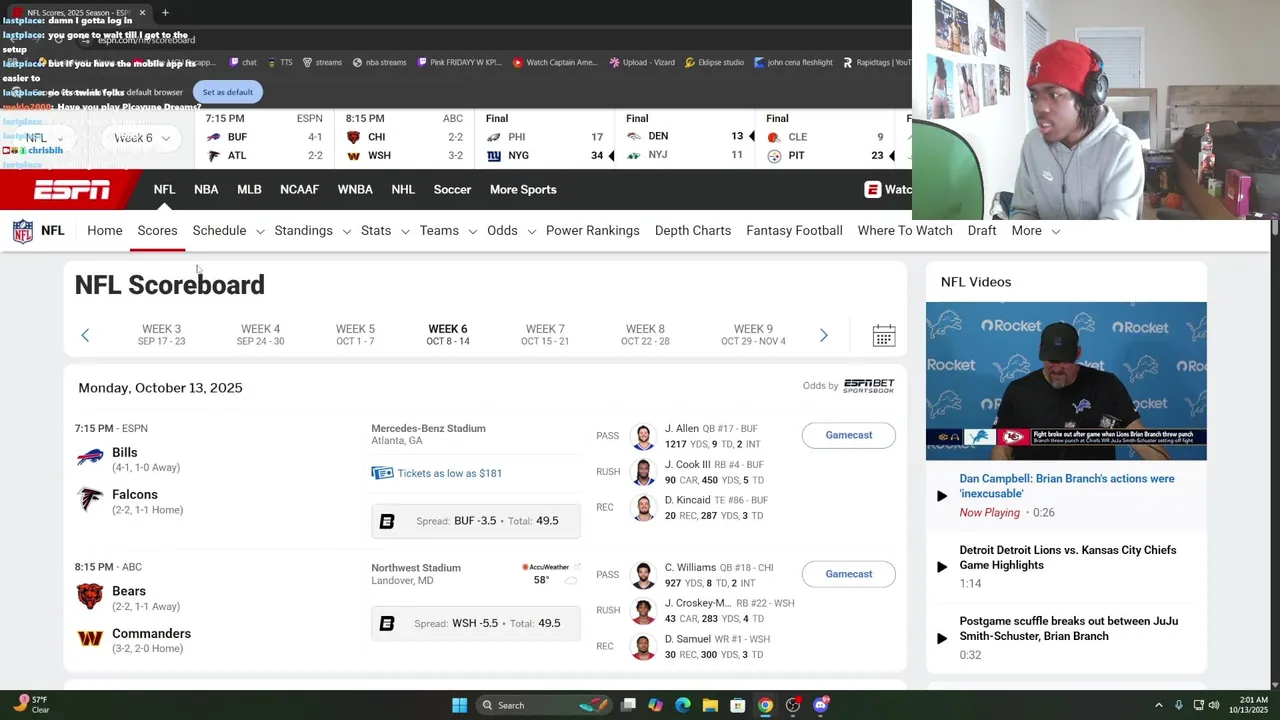Open Task View on the taskbar

(628, 705)
